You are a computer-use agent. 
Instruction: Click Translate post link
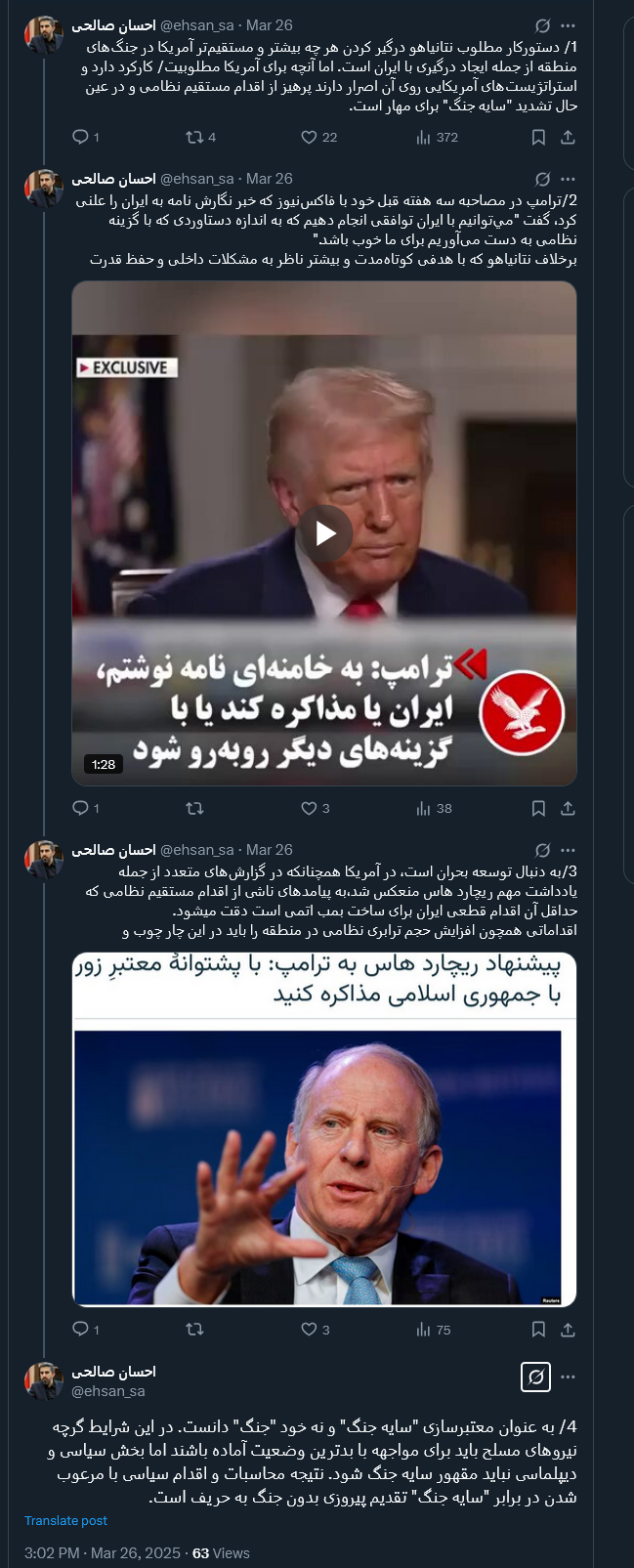(x=65, y=1521)
